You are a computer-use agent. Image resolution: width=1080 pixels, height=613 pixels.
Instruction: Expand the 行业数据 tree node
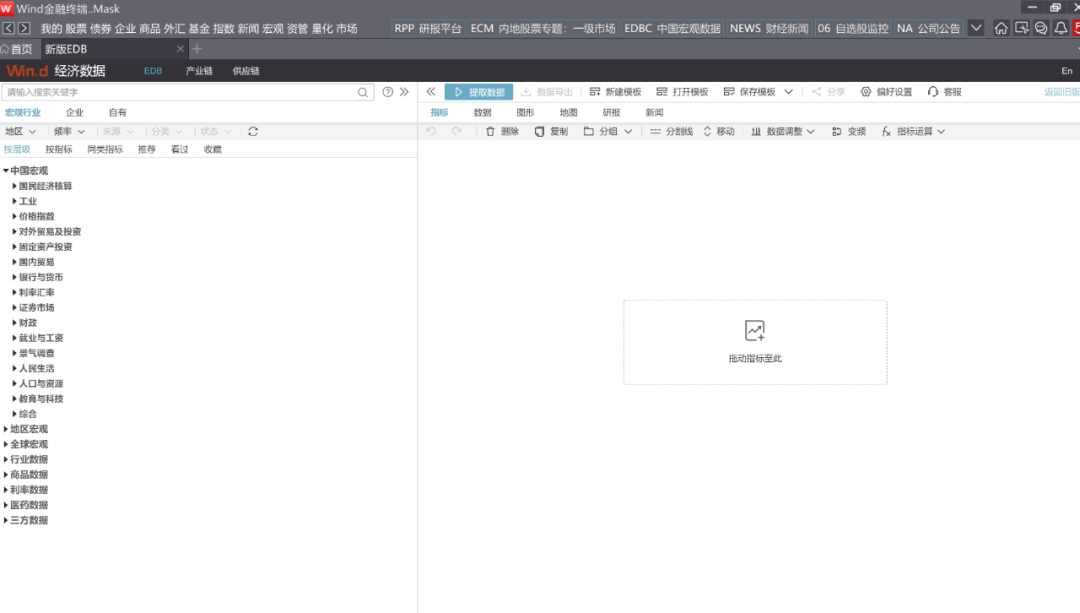pyautogui.click(x=6, y=459)
